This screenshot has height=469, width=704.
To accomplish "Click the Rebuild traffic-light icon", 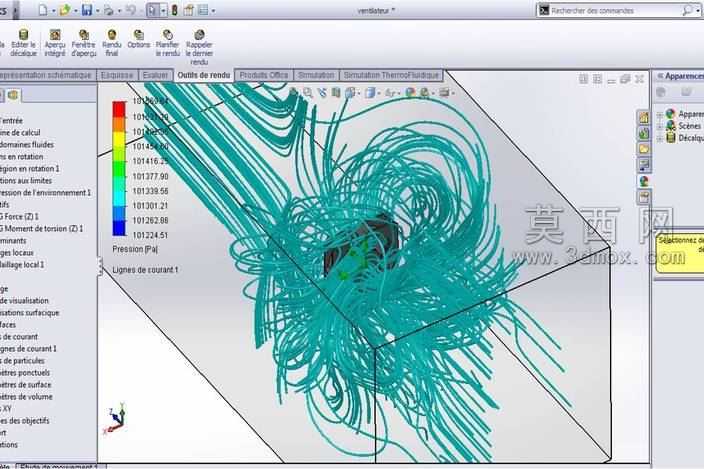I will pyautogui.click(x=175, y=10).
